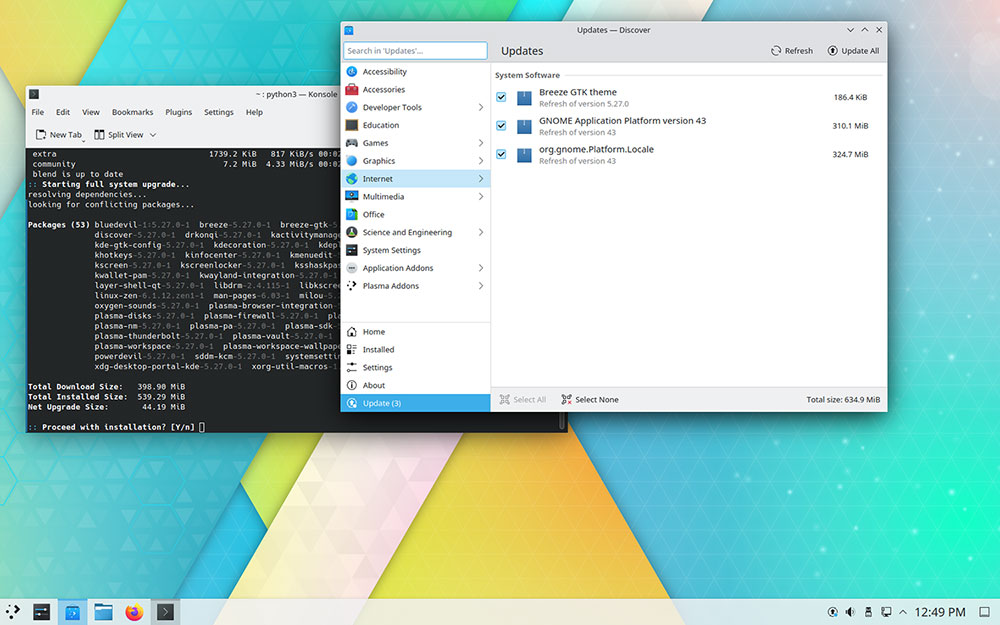Select the Developer Tools category icon
The width and height of the screenshot is (1000, 625).
coord(351,107)
